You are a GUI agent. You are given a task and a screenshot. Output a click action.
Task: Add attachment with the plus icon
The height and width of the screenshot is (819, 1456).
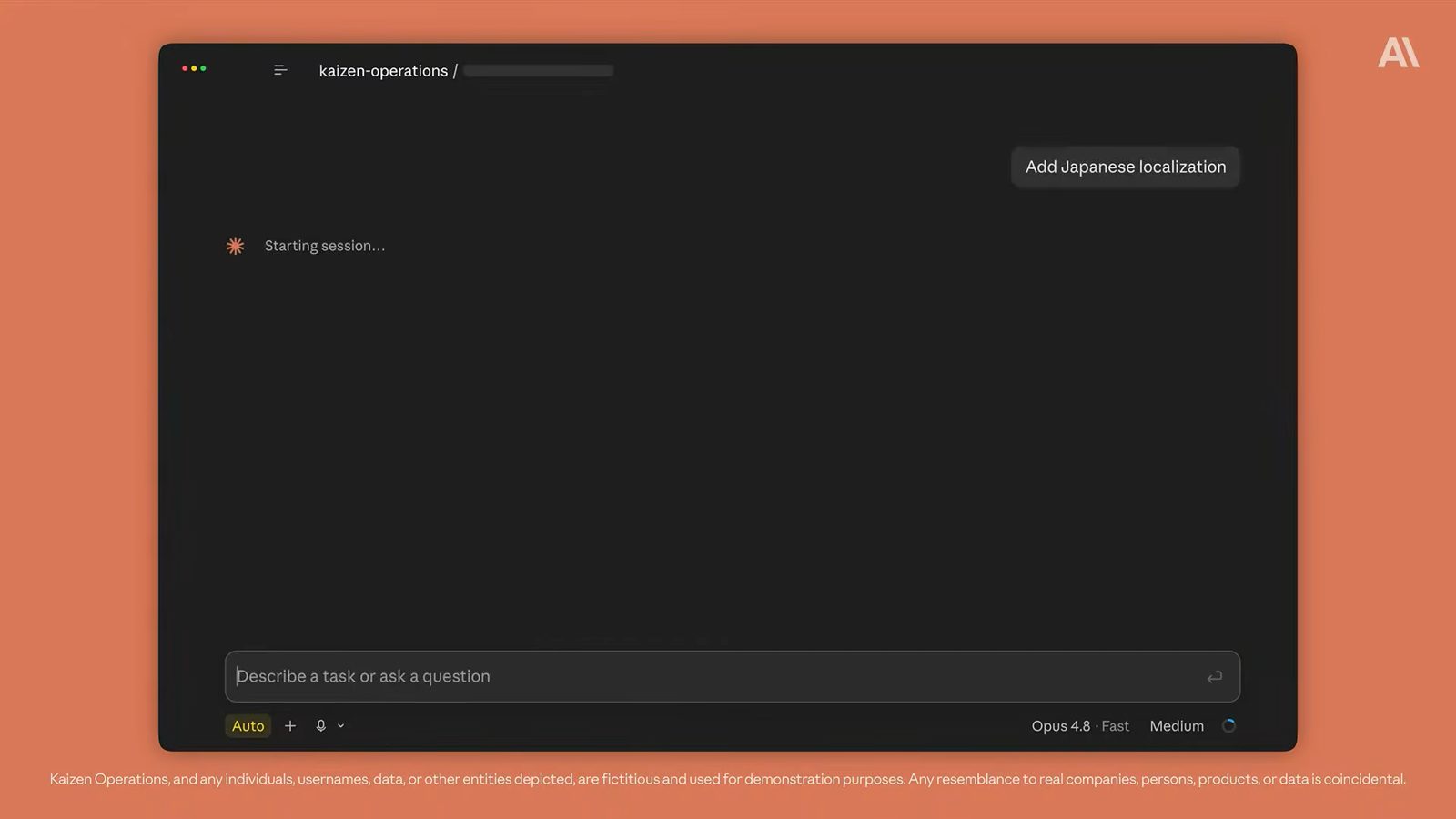290,725
